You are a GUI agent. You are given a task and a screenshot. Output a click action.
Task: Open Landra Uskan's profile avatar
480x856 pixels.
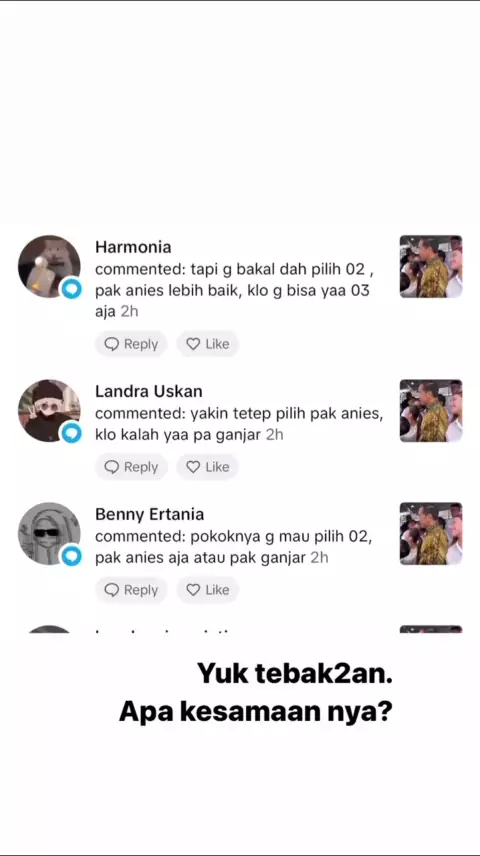pos(49,411)
